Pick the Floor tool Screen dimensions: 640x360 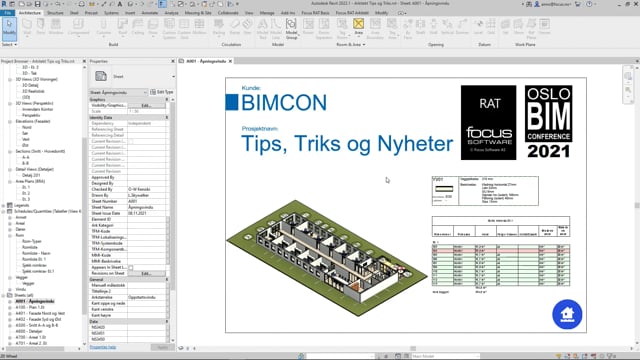[x=153, y=27]
